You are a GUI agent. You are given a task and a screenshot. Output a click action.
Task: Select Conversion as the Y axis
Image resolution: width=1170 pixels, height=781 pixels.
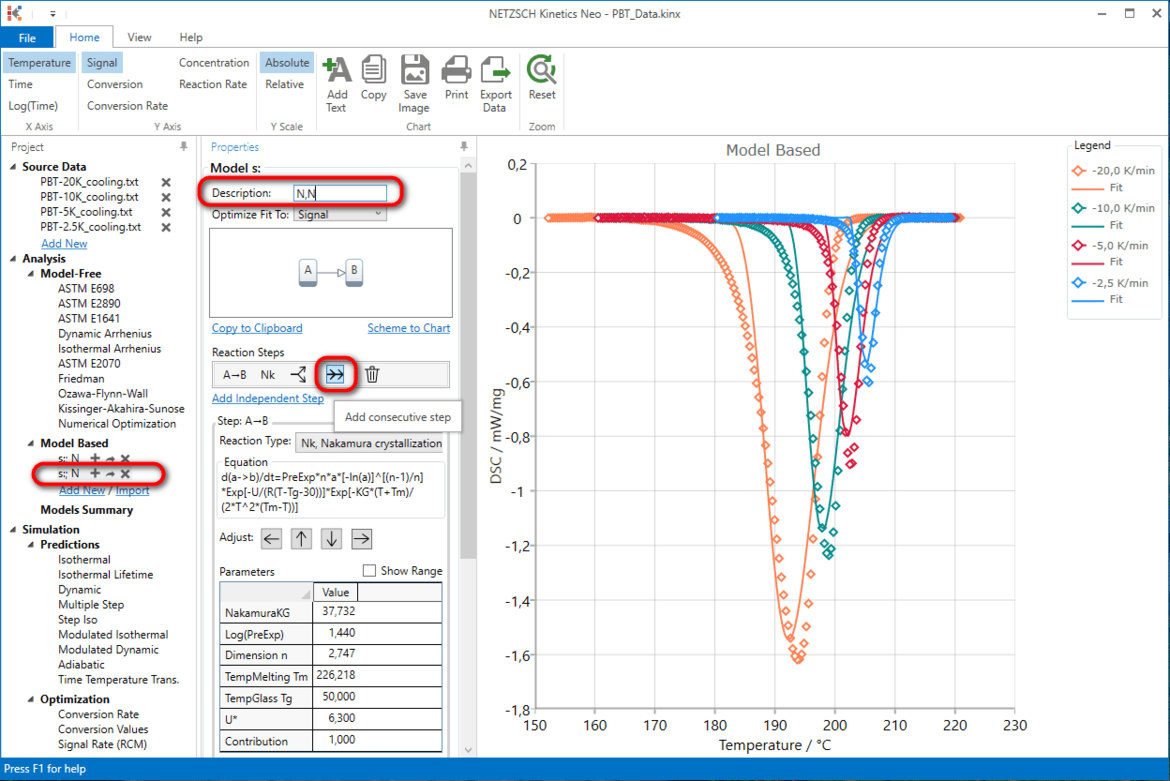point(115,84)
